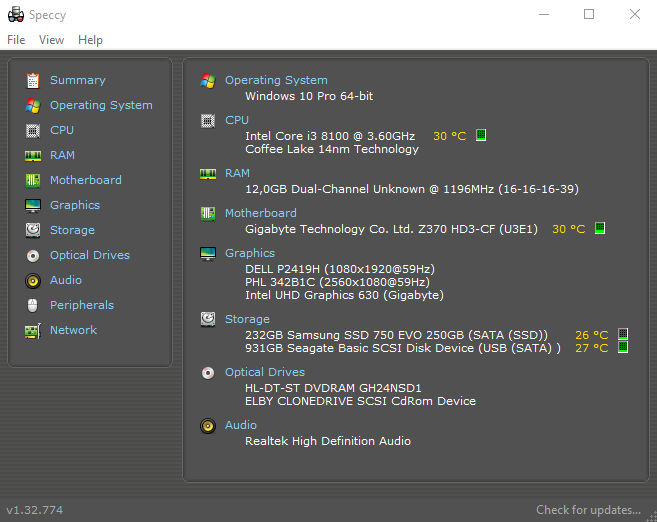Click the Storage heading link in summary

coord(247,319)
